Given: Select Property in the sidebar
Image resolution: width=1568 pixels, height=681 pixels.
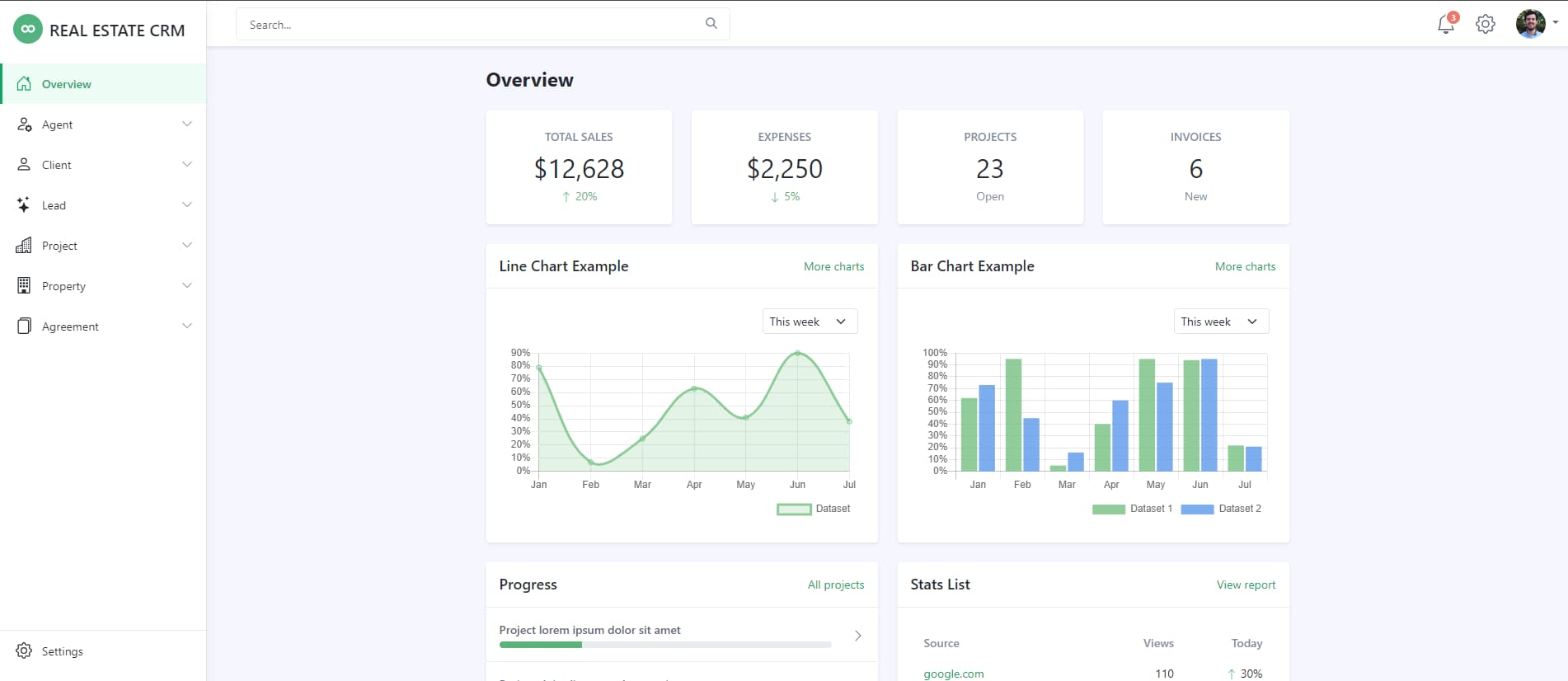Looking at the screenshot, I should click(x=103, y=285).
